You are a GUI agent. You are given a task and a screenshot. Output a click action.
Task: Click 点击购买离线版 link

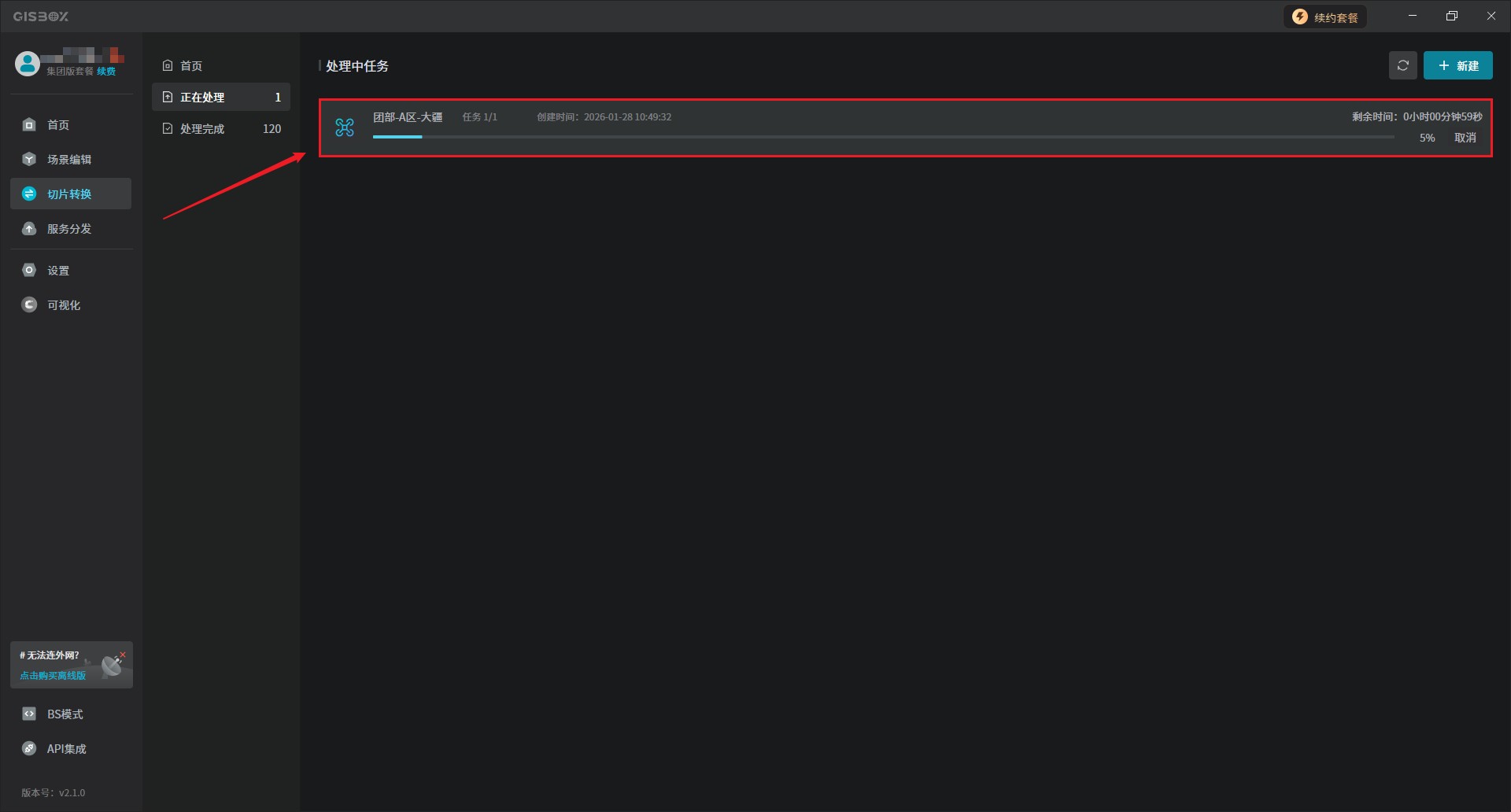(x=53, y=676)
